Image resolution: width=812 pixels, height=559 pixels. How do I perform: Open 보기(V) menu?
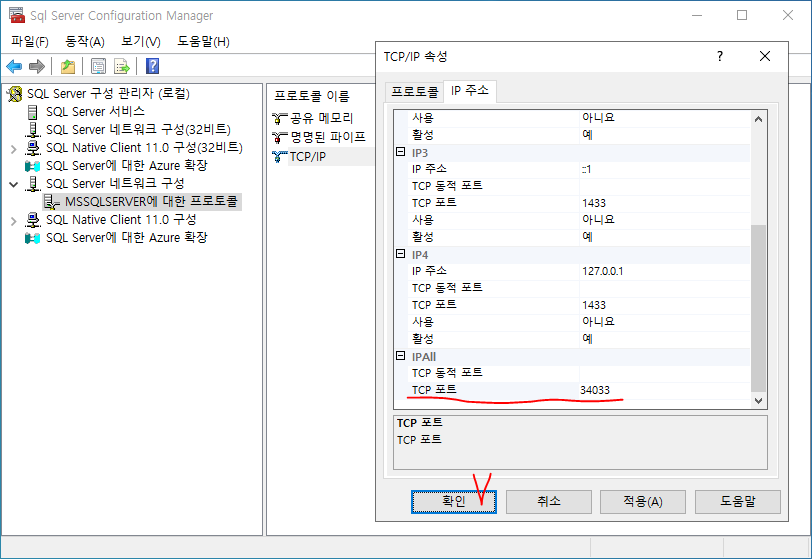(141, 41)
